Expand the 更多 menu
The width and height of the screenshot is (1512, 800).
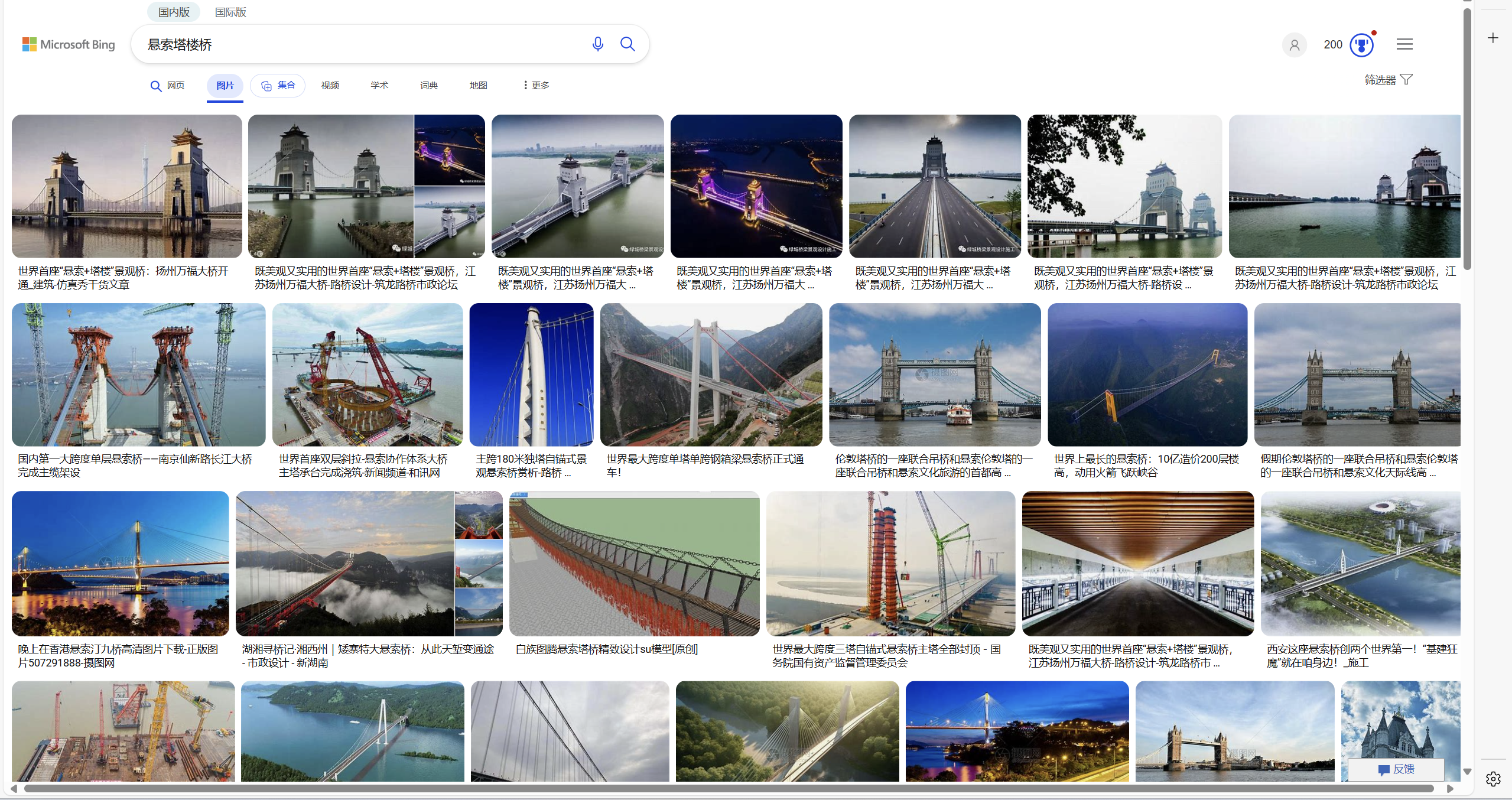[x=536, y=86]
